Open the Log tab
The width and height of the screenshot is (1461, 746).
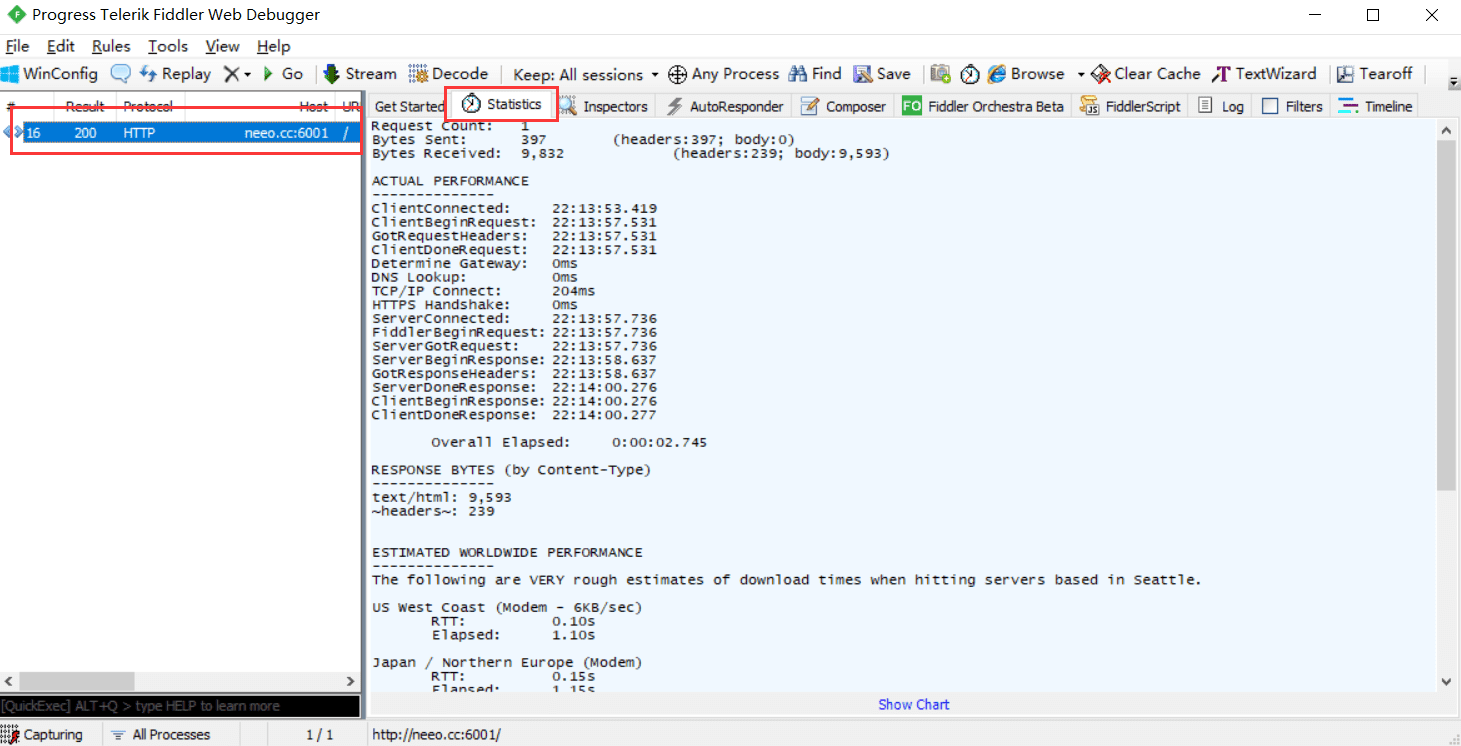point(1221,106)
